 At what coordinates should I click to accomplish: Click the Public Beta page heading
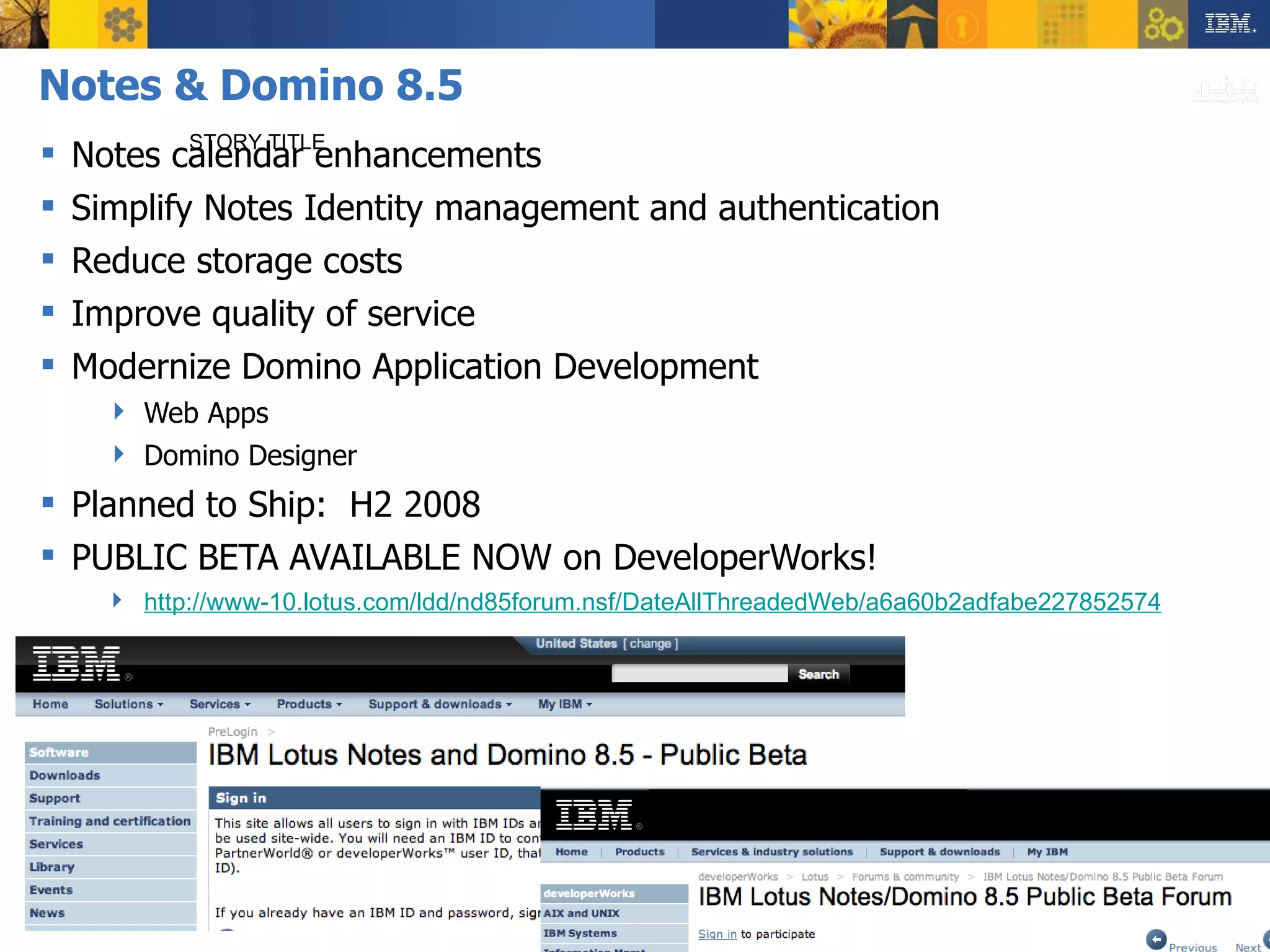507,755
